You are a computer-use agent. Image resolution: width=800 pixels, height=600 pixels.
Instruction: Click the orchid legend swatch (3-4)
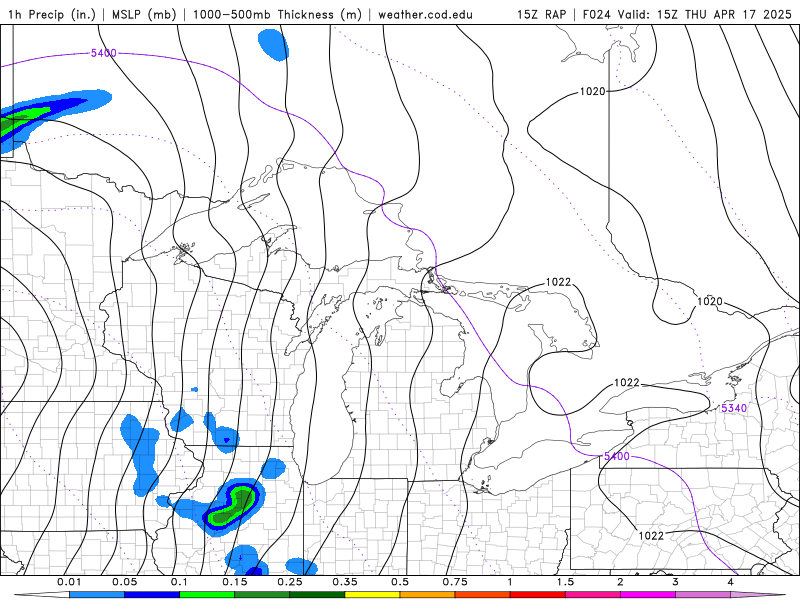pyautogui.click(x=703, y=595)
